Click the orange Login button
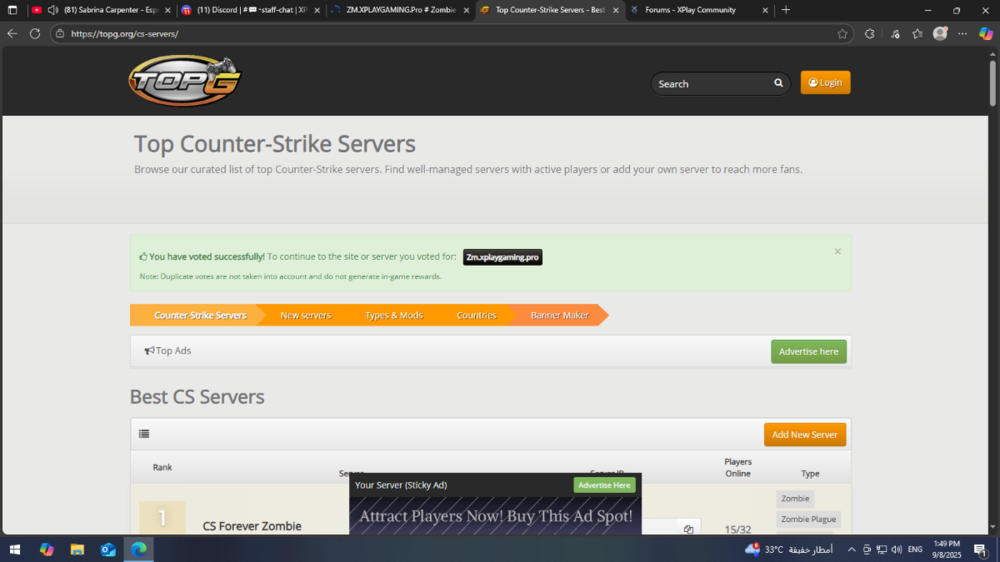This screenshot has width=1000, height=562. pos(825,83)
